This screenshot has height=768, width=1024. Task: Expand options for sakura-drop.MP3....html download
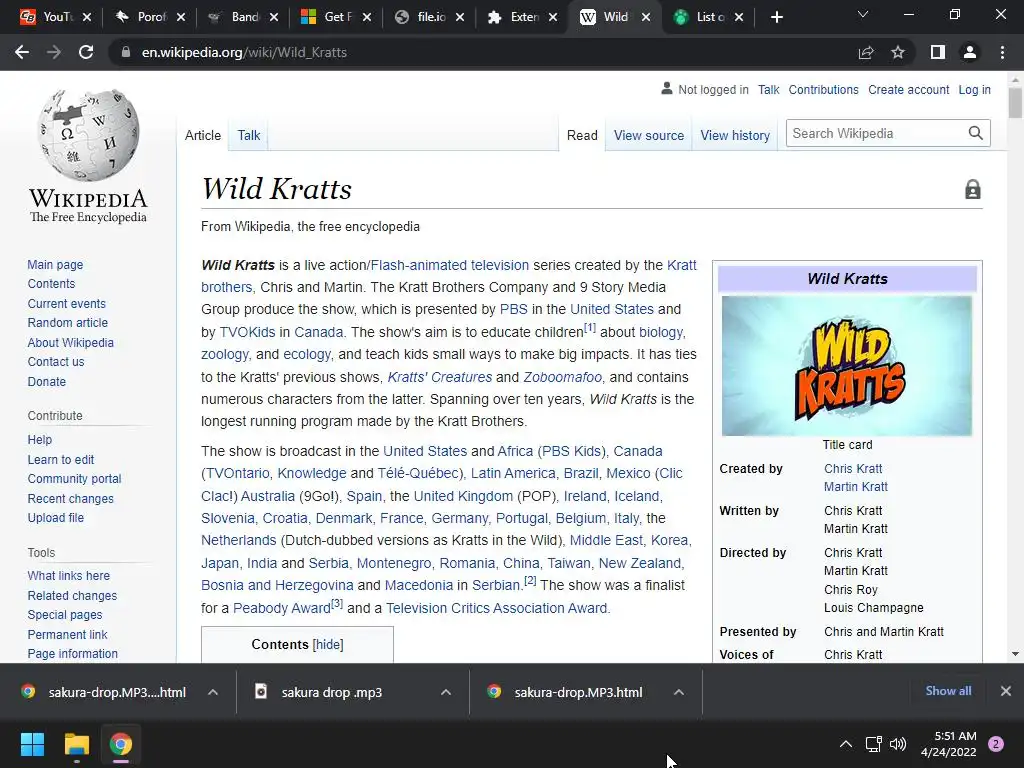click(x=213, y=692)
